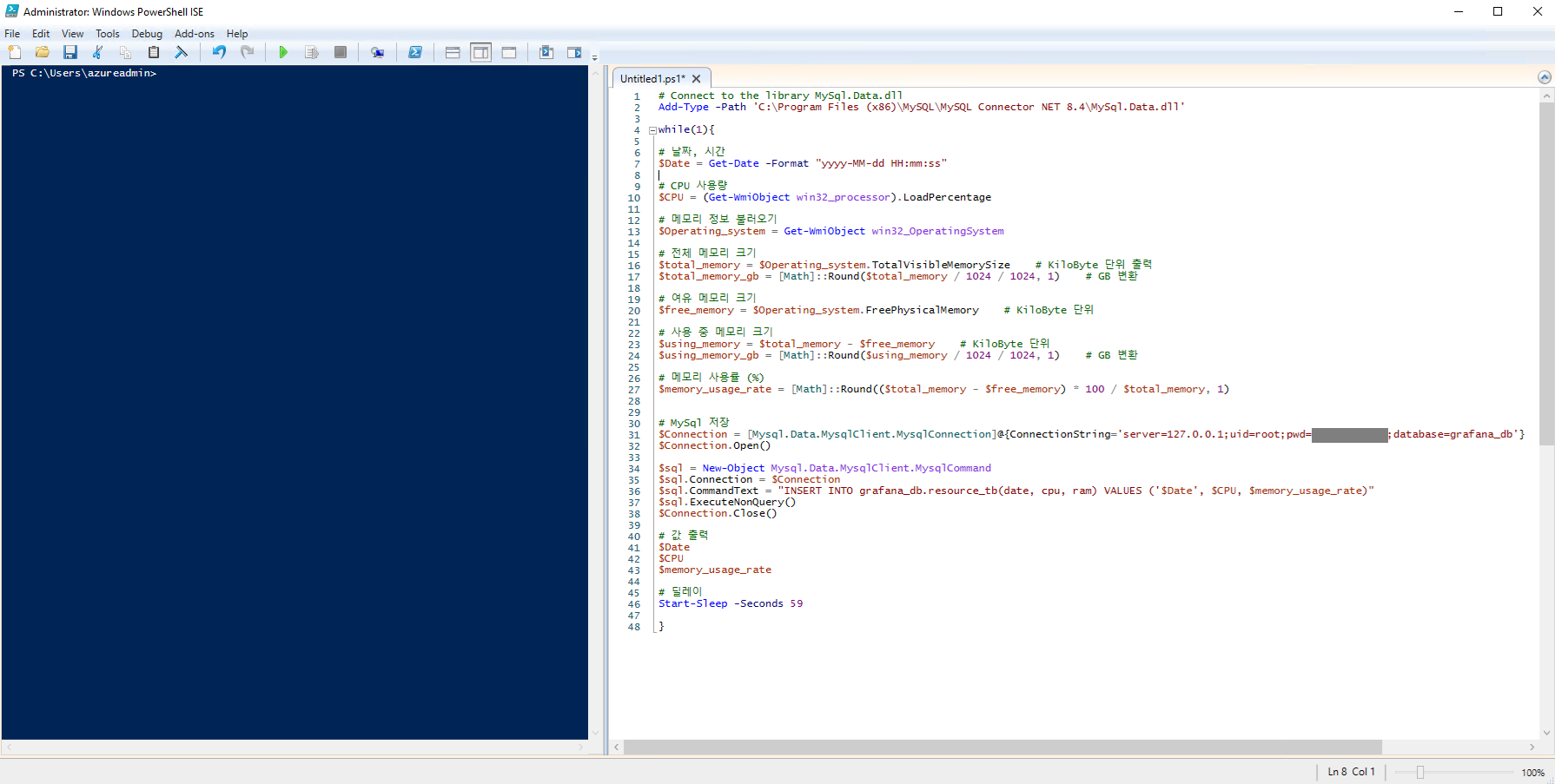Screen dimensions: 1555x784
Task: Click the $sql.ExecuteNonQuery() line
Action: click(726, 503)
